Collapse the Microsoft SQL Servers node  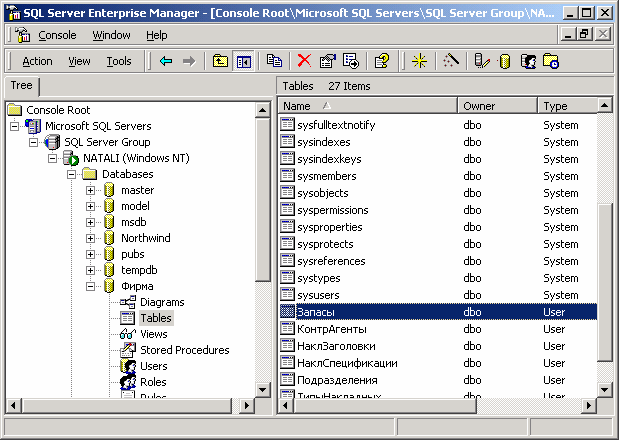(15, 126)
